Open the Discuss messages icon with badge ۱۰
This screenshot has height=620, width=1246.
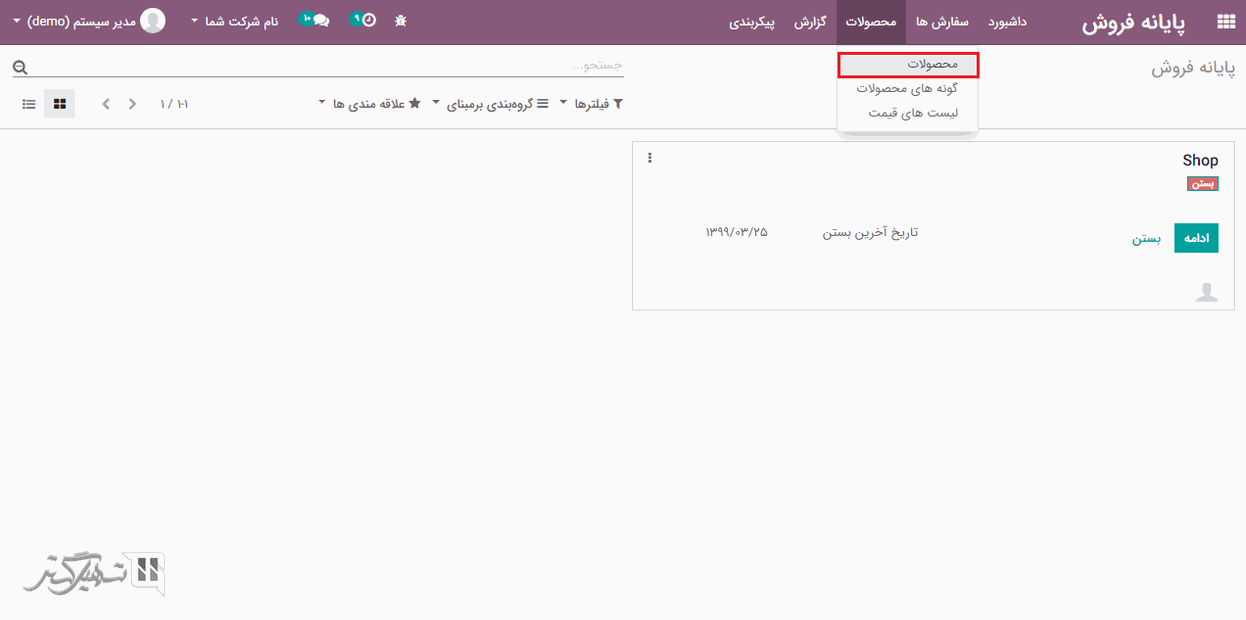pos(320,19)
